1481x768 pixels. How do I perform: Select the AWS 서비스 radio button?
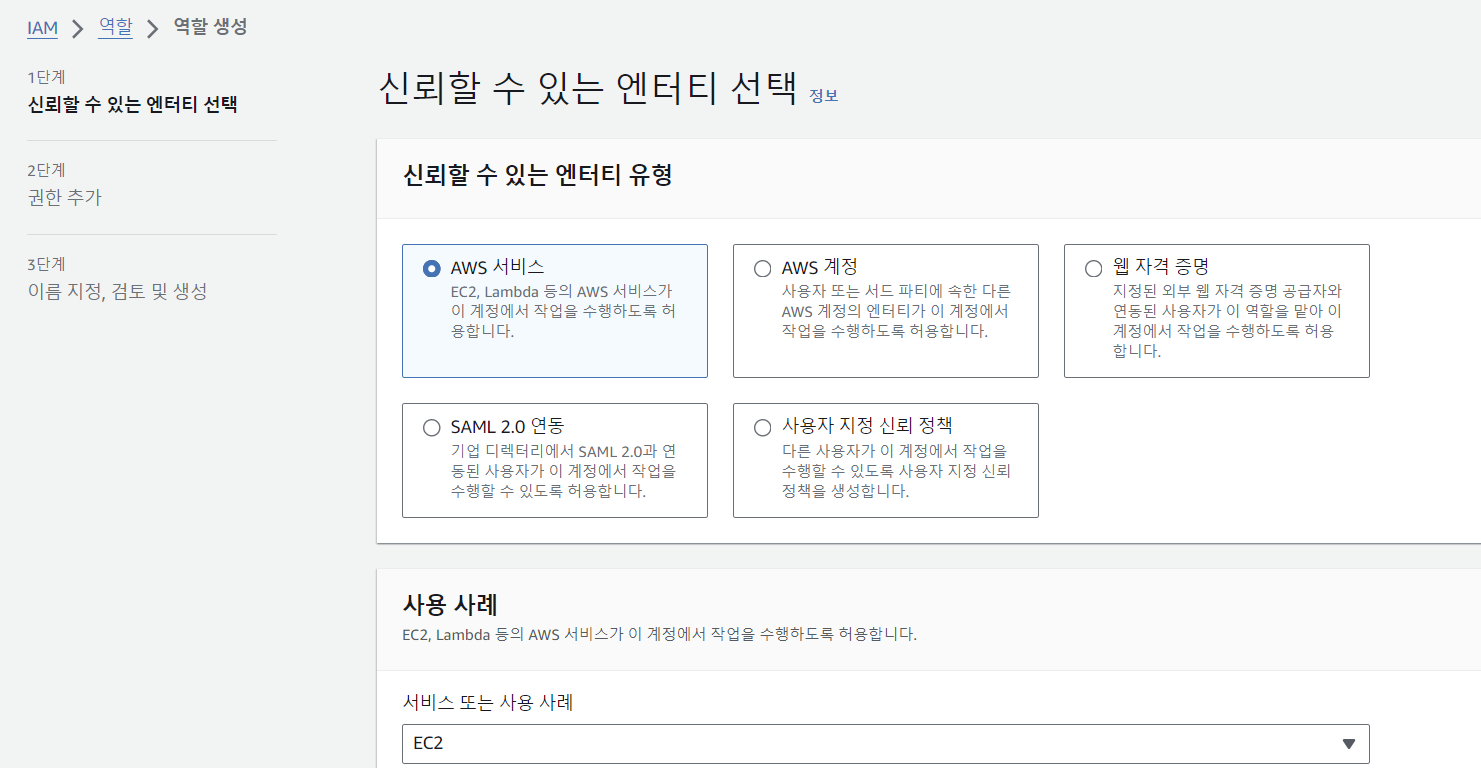tap(431, 268)
